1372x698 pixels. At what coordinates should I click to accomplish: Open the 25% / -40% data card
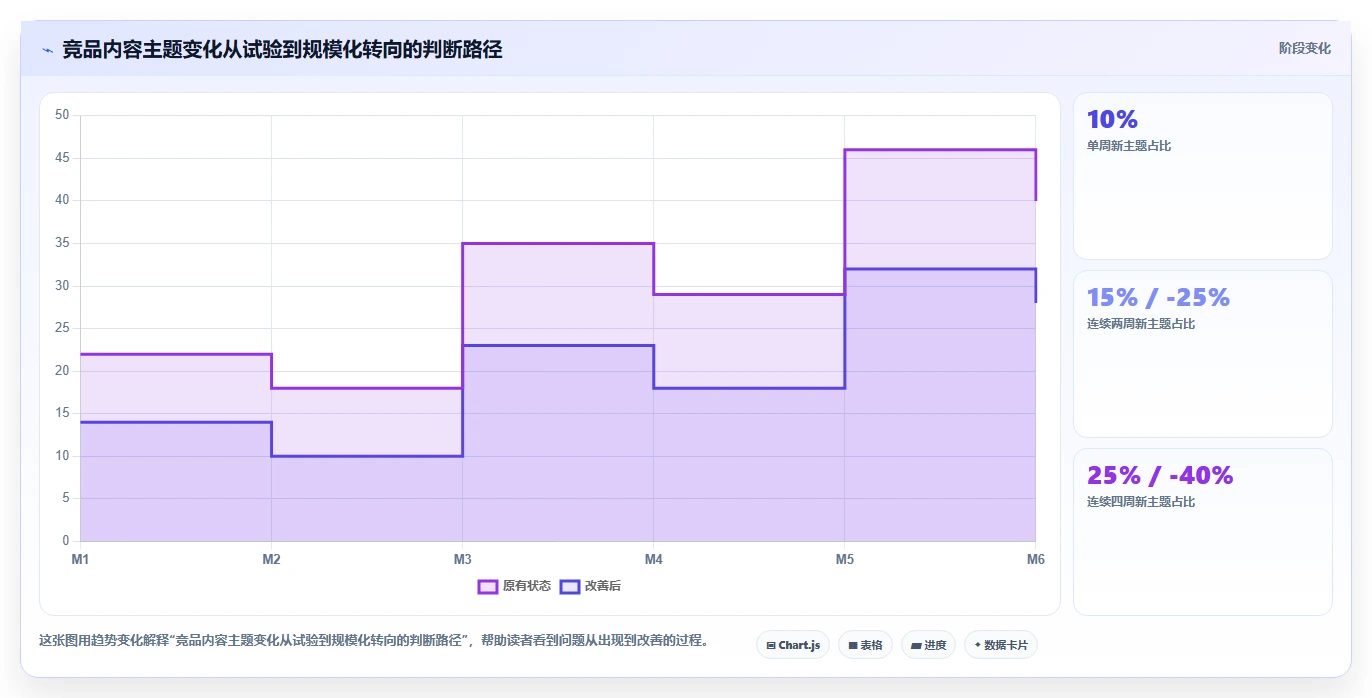(x=1202, y=532)
